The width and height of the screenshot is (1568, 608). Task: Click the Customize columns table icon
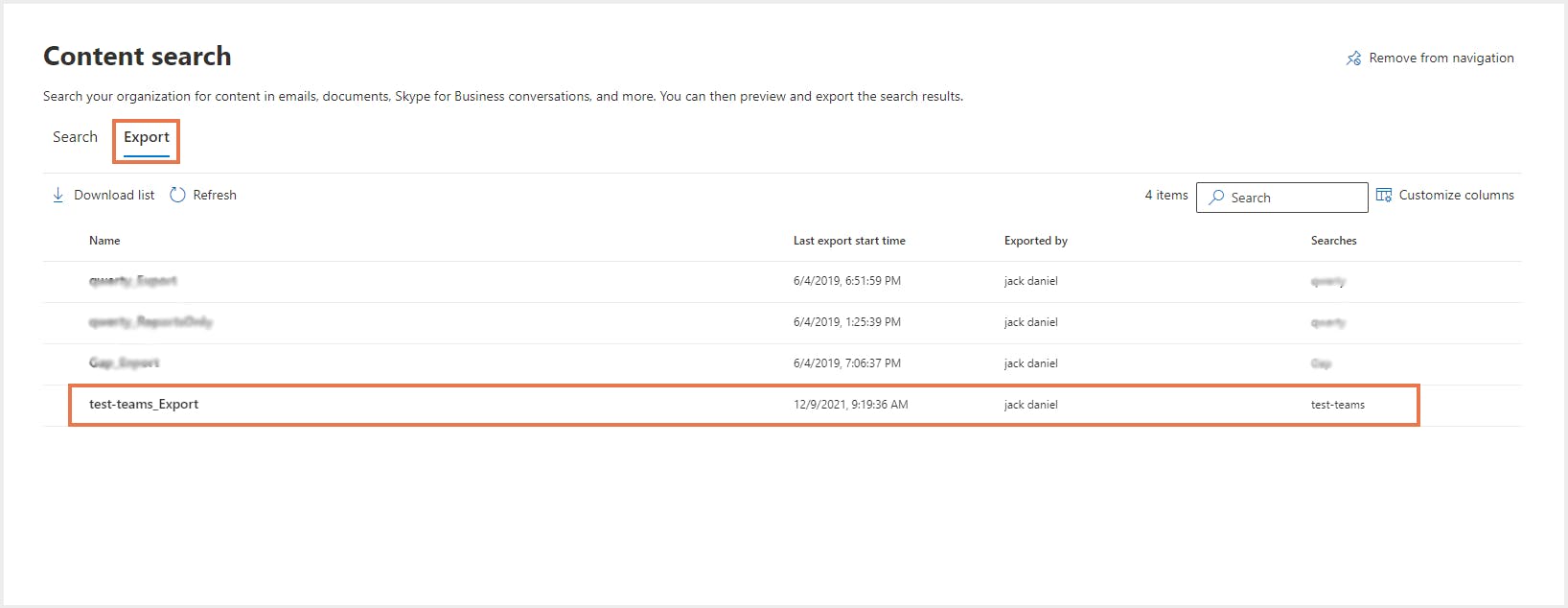click(x=1384, y=195)
